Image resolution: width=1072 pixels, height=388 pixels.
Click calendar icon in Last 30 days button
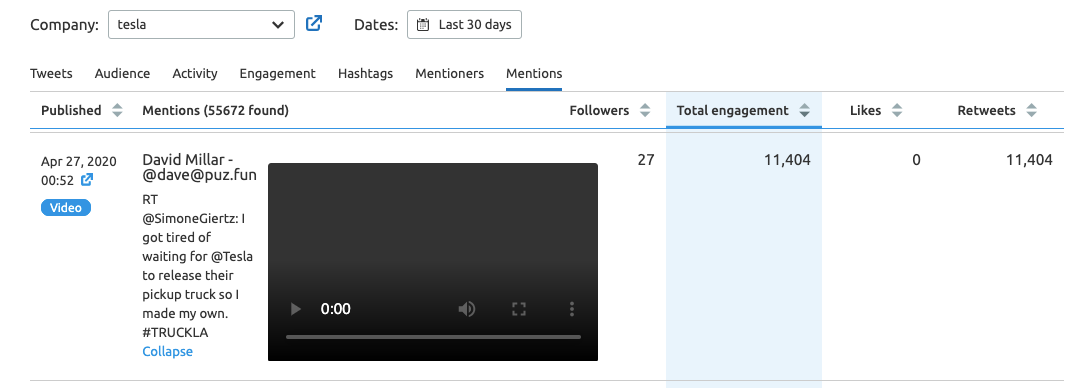click(x=423, y=25)
